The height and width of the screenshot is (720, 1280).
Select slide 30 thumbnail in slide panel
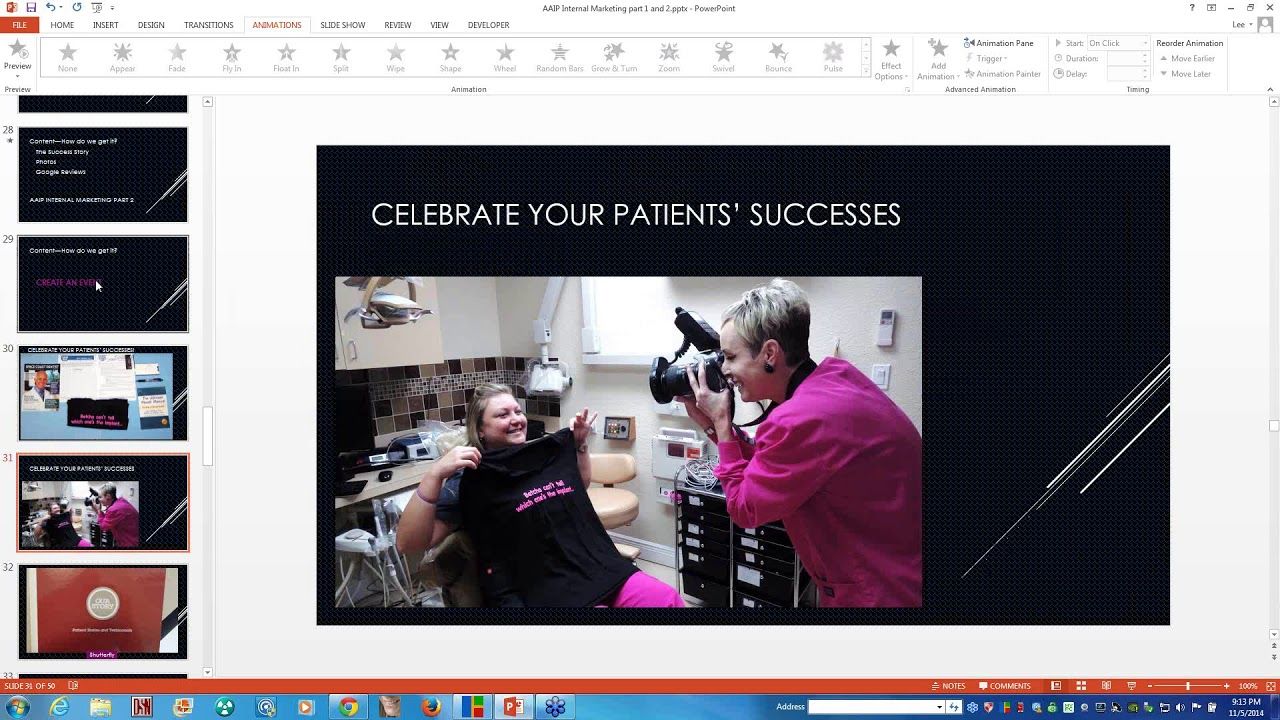point(103,393)
